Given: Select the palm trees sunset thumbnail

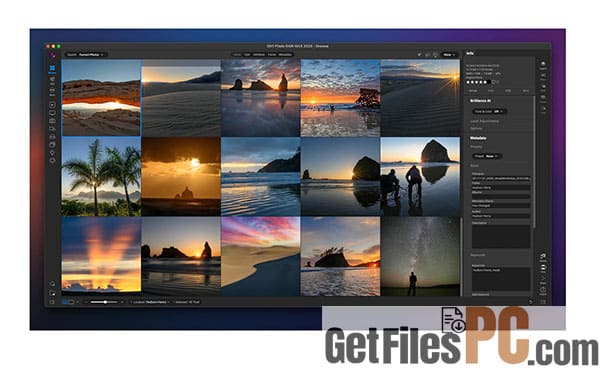Looking at the screenshot, I should pyautogui.click(x=101, y=177).
